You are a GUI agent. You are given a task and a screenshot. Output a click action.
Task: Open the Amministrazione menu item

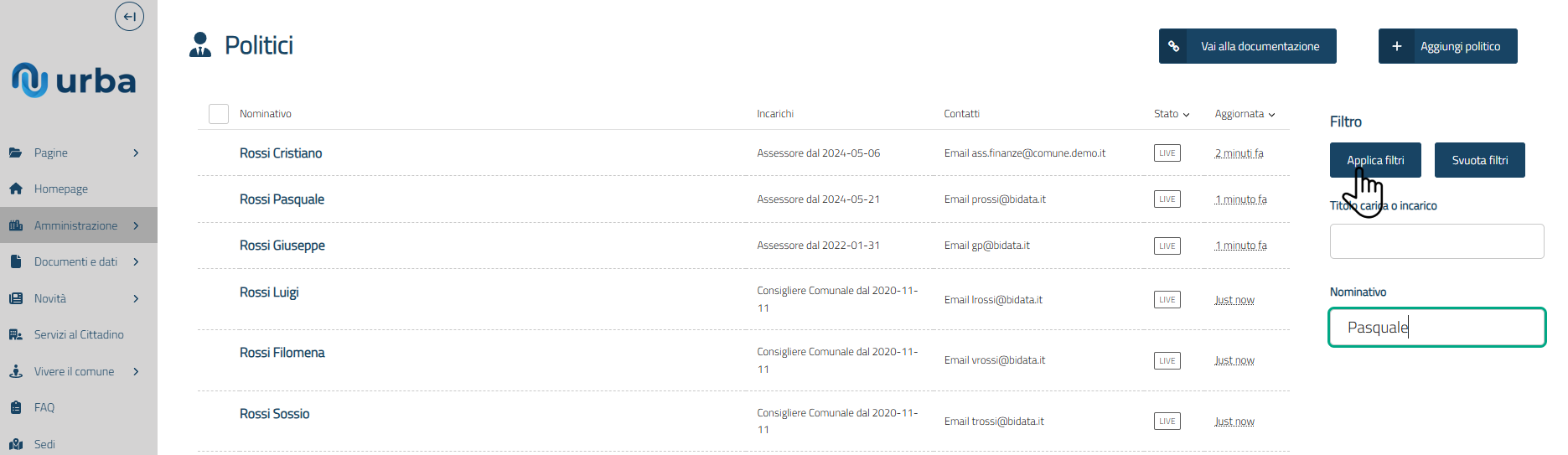[75, 225]
